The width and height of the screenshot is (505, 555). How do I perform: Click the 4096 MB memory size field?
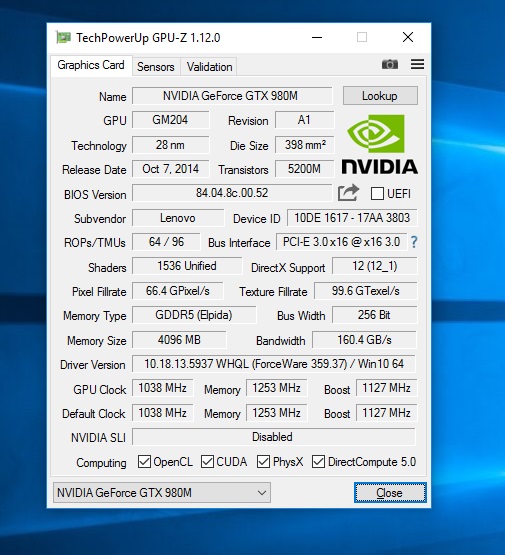[x=179, y=340]
